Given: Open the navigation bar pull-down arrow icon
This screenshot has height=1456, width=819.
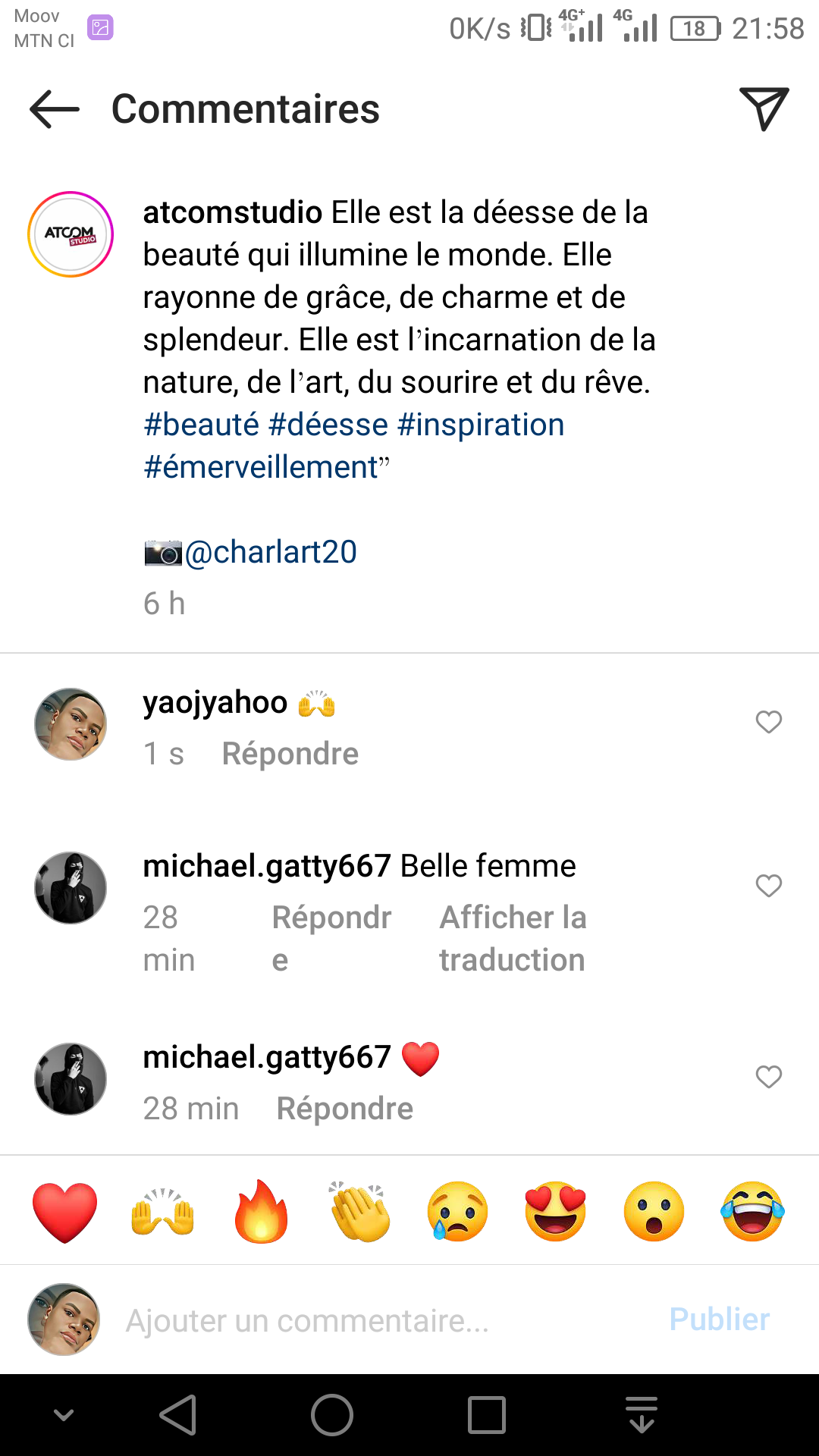Looking at the screenshot, I should pyautogui.click(x=642, y=1415).
